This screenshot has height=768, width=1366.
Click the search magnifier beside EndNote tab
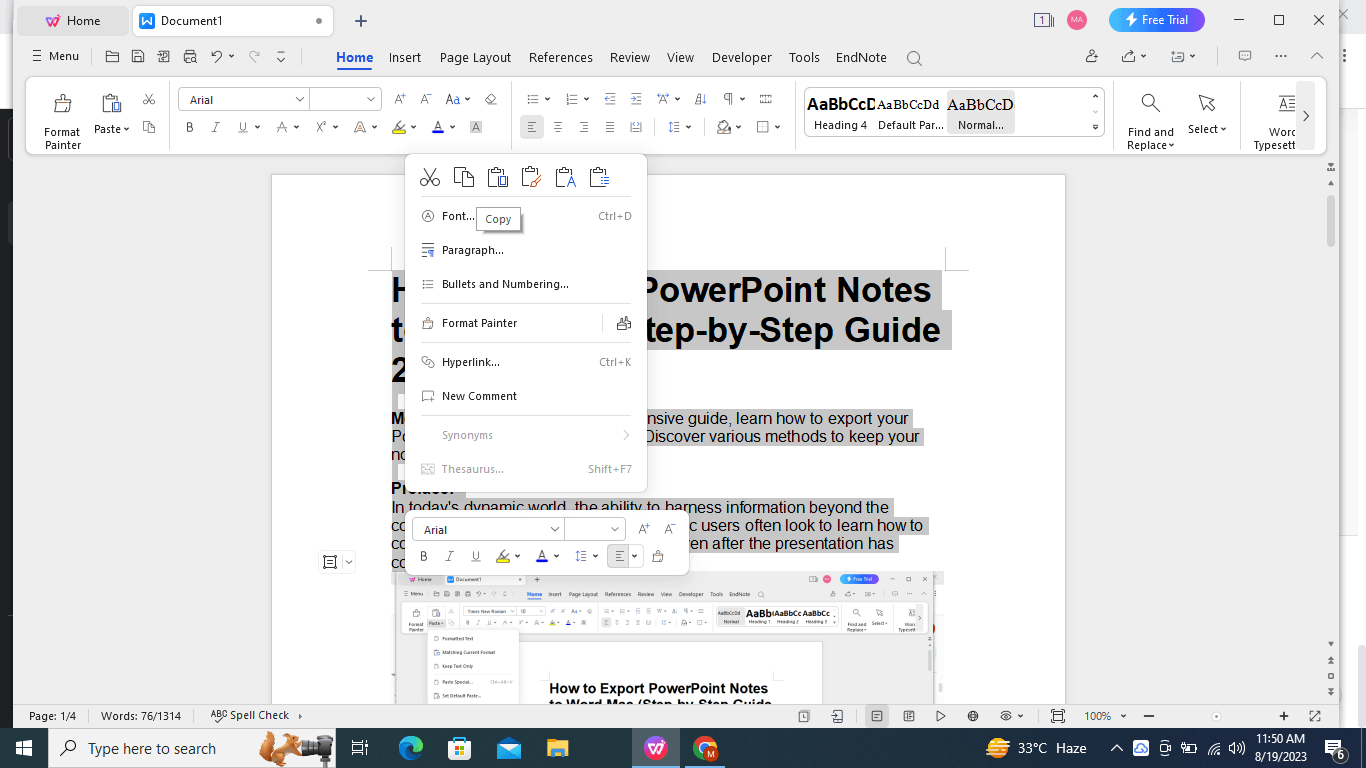pos(914,58)
